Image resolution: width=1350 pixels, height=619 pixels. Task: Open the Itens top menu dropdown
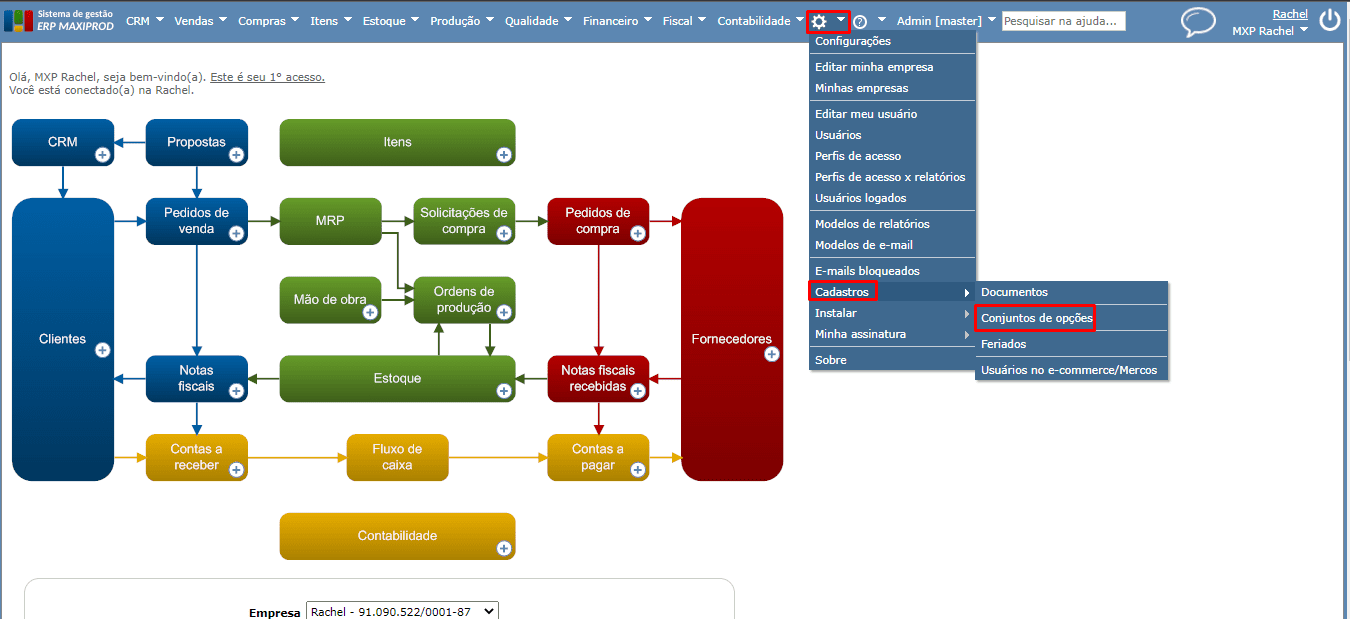coord(331,21)
